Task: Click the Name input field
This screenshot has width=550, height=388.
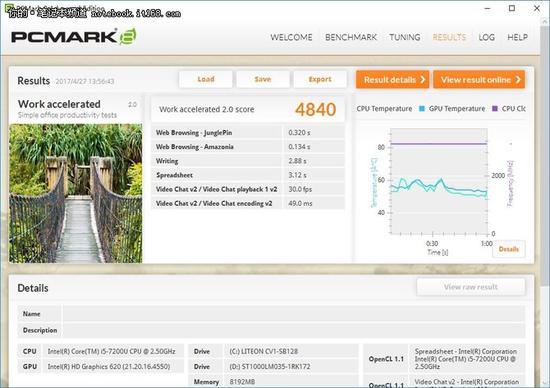Action: click(x=294, y=314)
